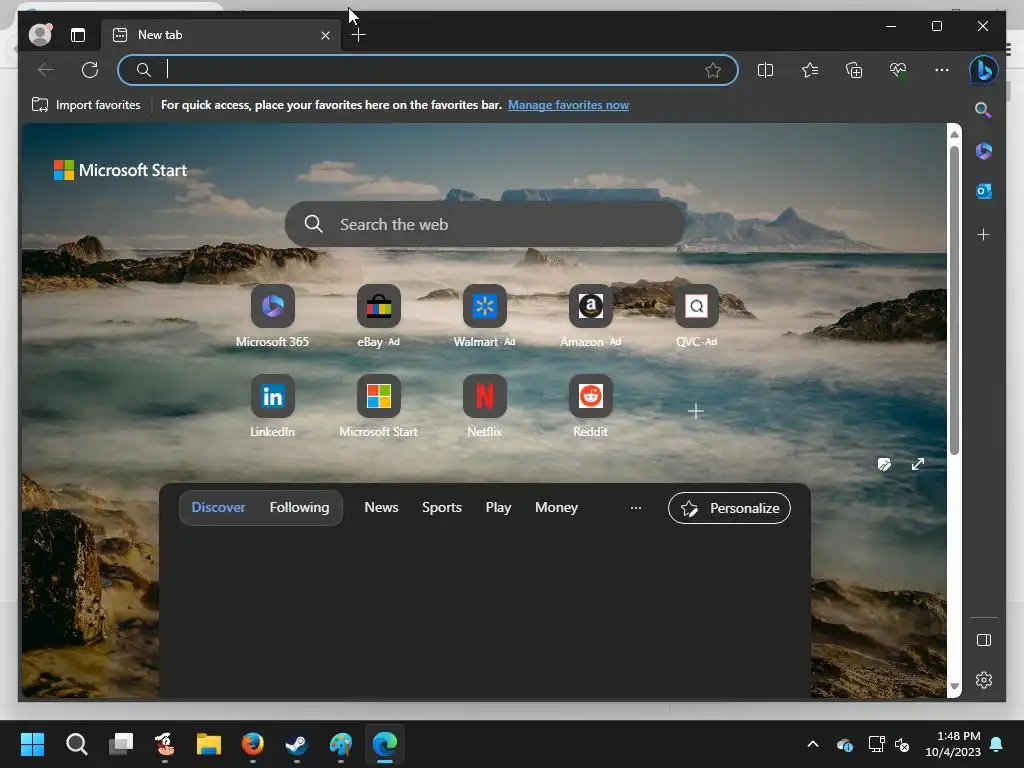
Task: Open Firefox from taskbar
Action: [253, 744]
